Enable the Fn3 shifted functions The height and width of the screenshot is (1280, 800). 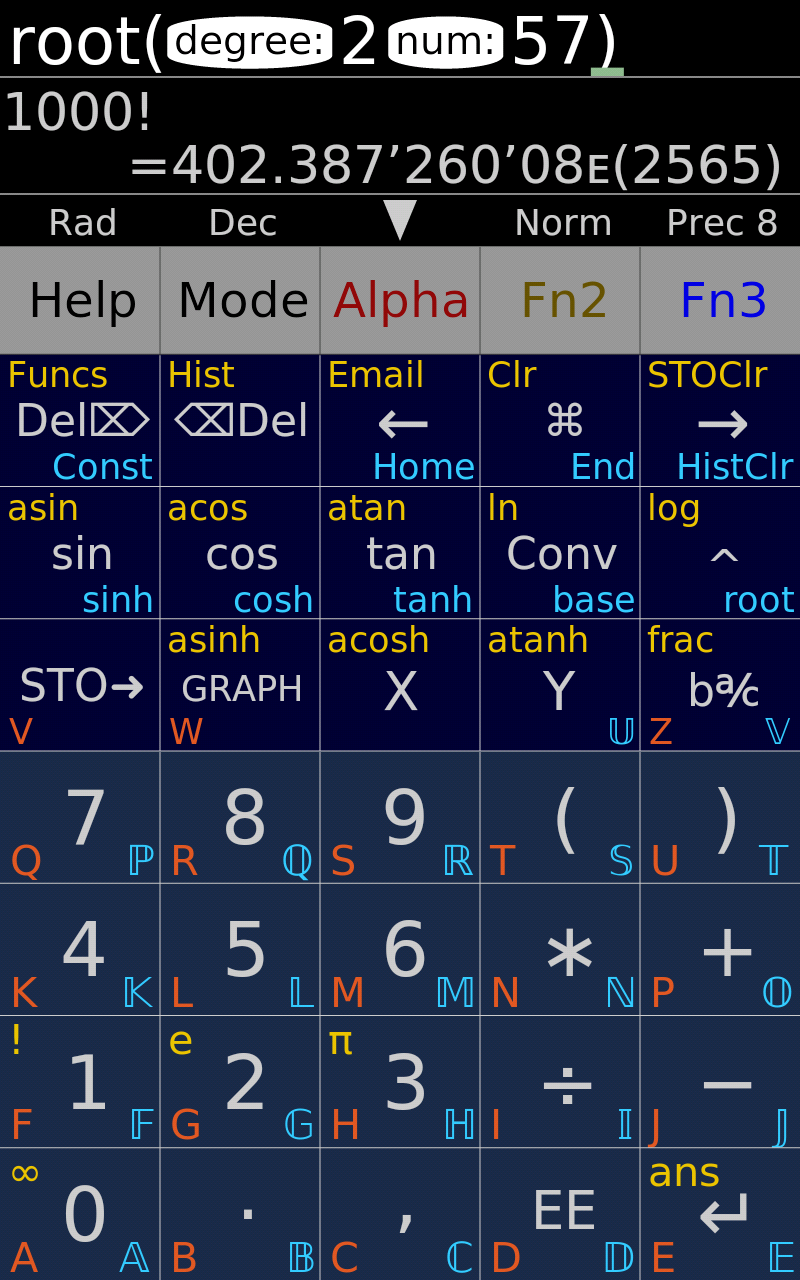(720, 298)
